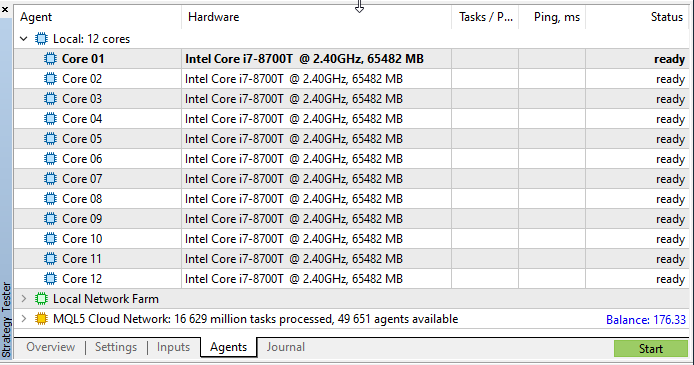Open the Inputs tab

tap(173, 347)
